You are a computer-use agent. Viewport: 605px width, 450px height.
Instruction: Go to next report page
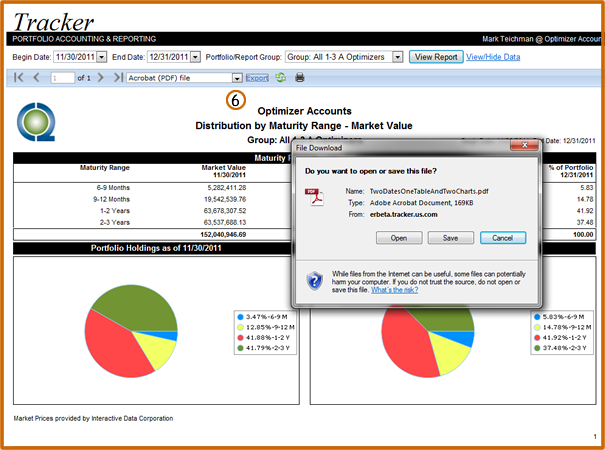click(101, 78)
